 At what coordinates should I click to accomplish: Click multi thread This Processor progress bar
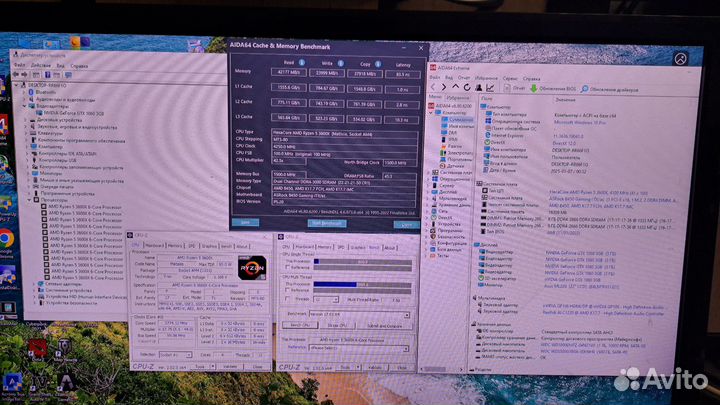(362, 285)
